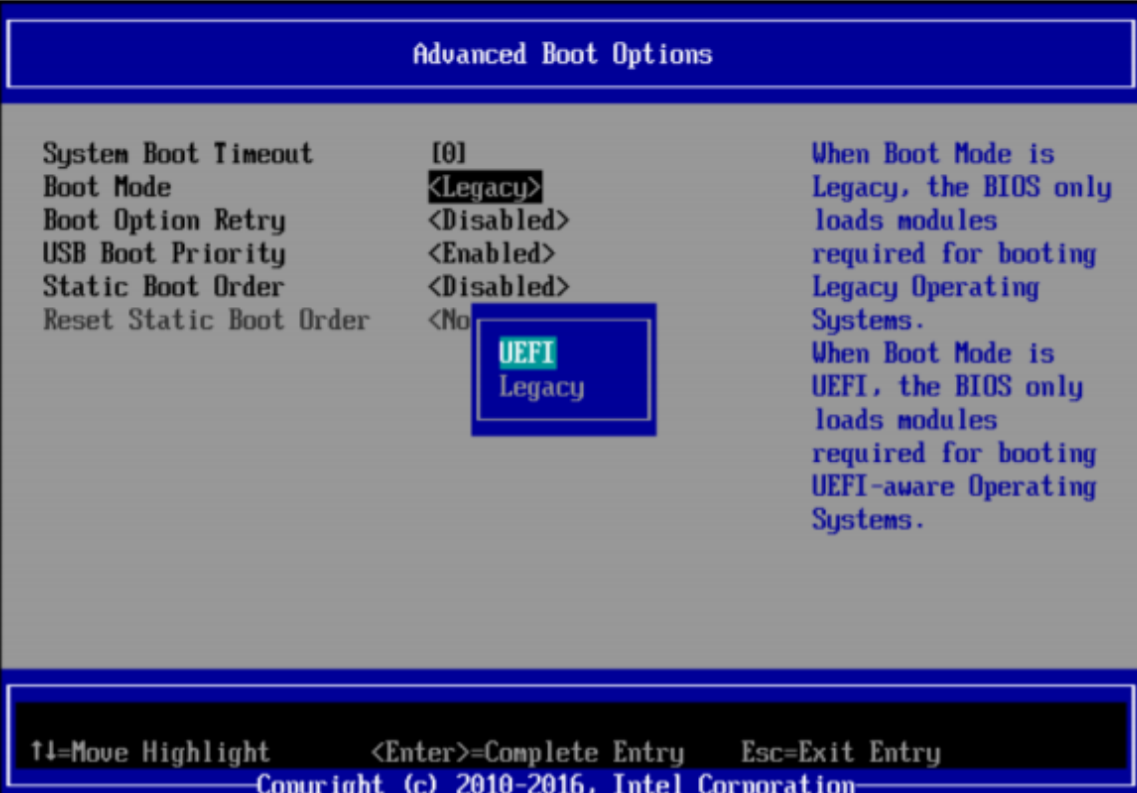Edit the System Boot Timeout [0] field
The height and width of the screenshot is (793, 1137).
(449, 153)
